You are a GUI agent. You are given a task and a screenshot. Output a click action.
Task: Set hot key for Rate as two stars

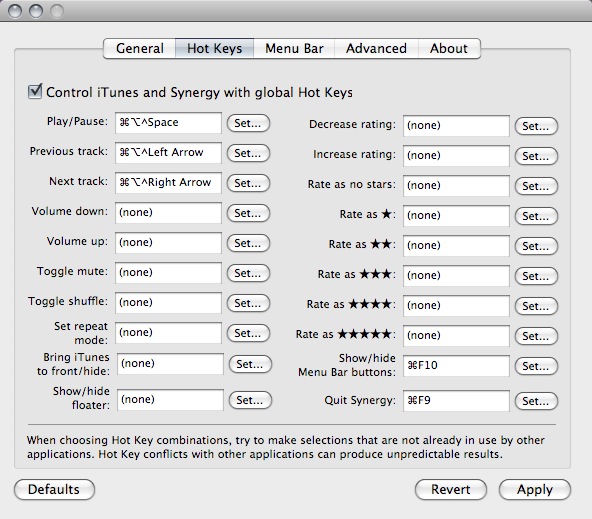tap(536, 246)
